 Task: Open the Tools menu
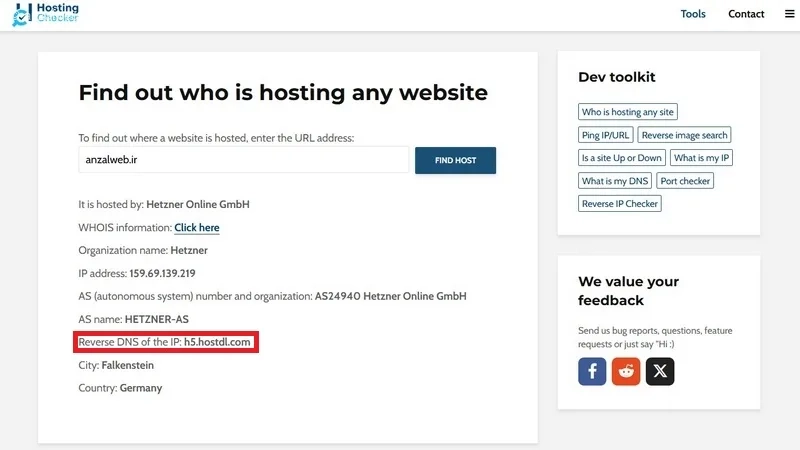click(x=693, y=14)
